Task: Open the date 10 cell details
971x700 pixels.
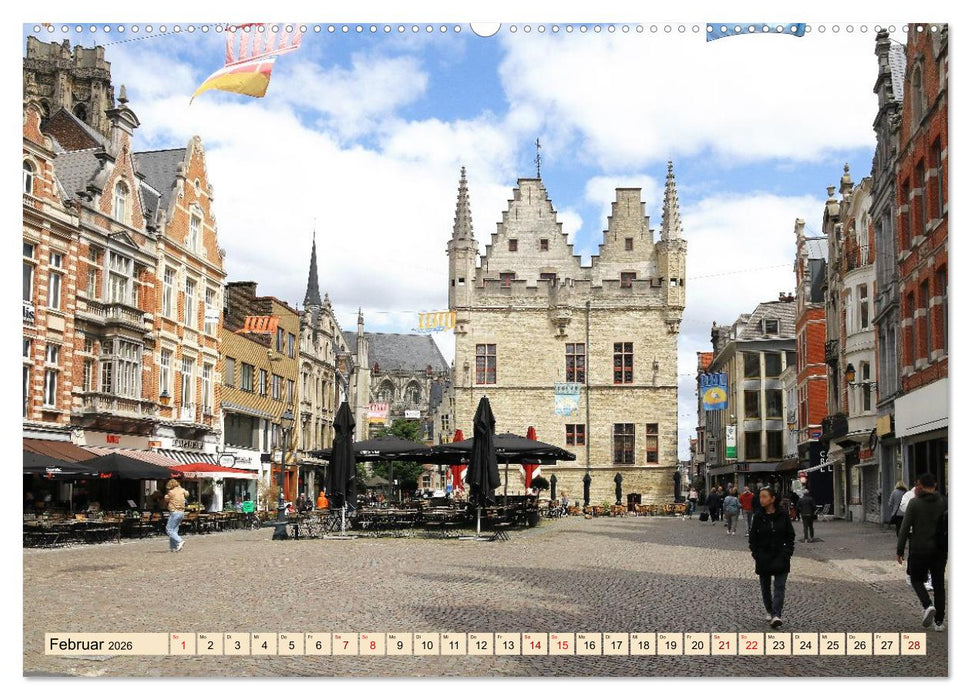Action: click(427, 647)
